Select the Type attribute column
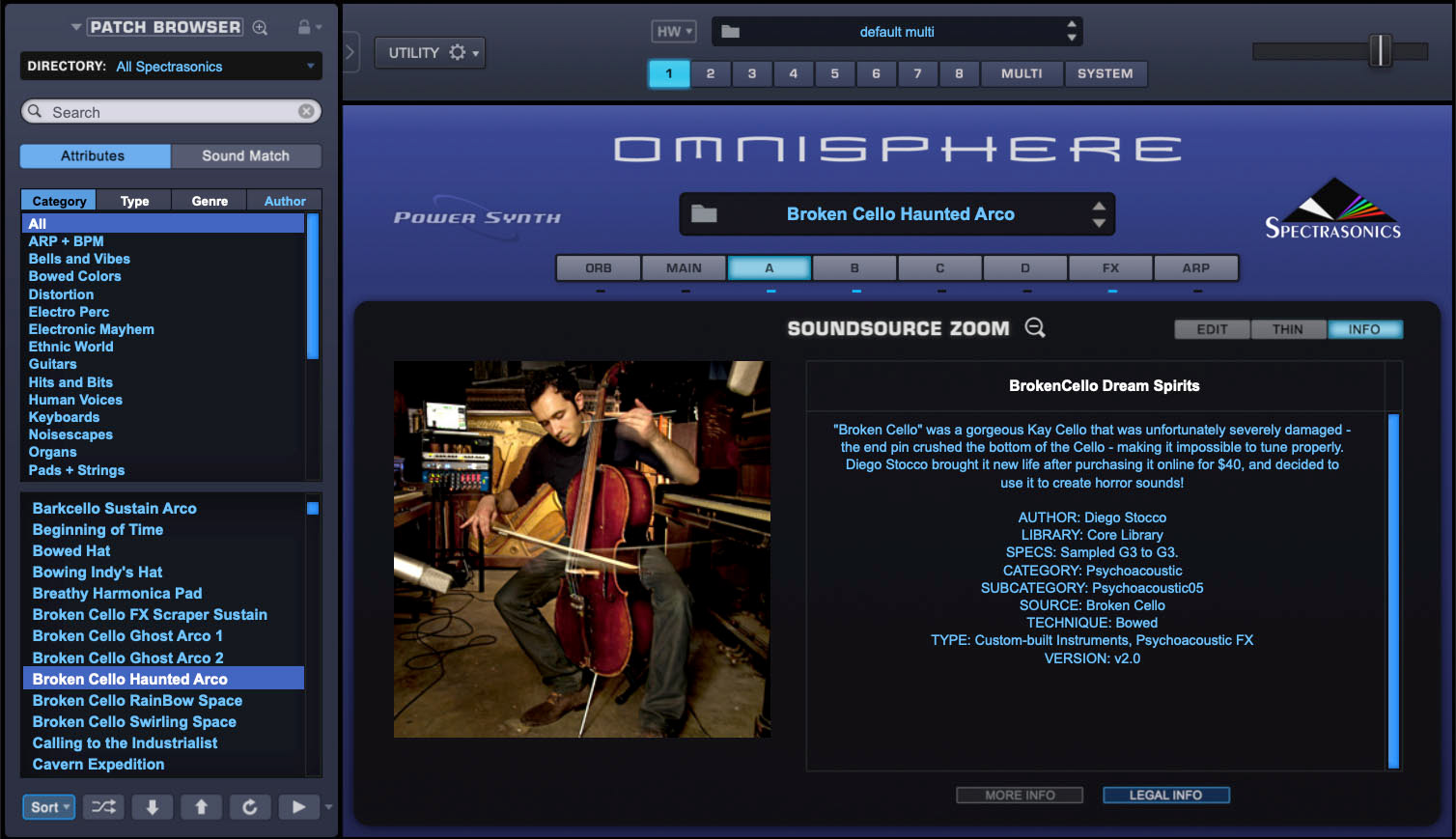The image size is (1456, 839). (x=134, y=201)
